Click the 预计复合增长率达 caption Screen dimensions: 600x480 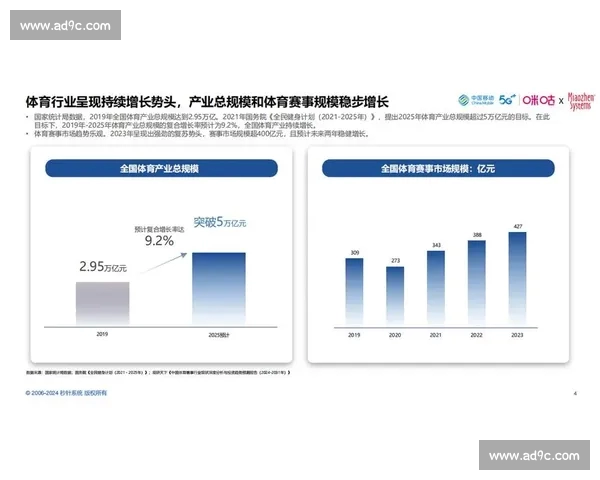pos(159,229)
